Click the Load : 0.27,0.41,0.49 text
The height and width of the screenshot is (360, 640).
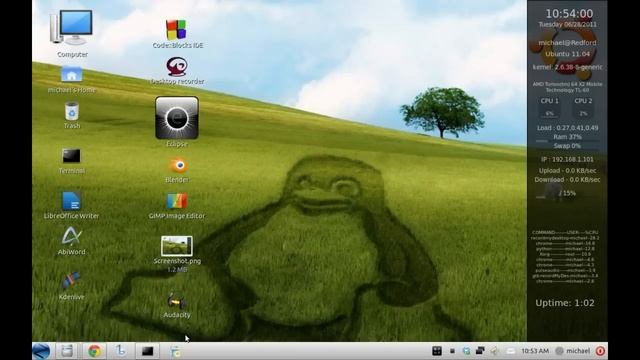coord(567,128)
